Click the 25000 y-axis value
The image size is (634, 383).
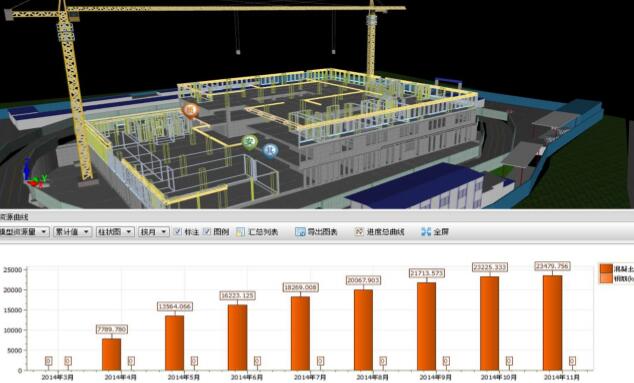pyautogui.click(x=12, y=270)
